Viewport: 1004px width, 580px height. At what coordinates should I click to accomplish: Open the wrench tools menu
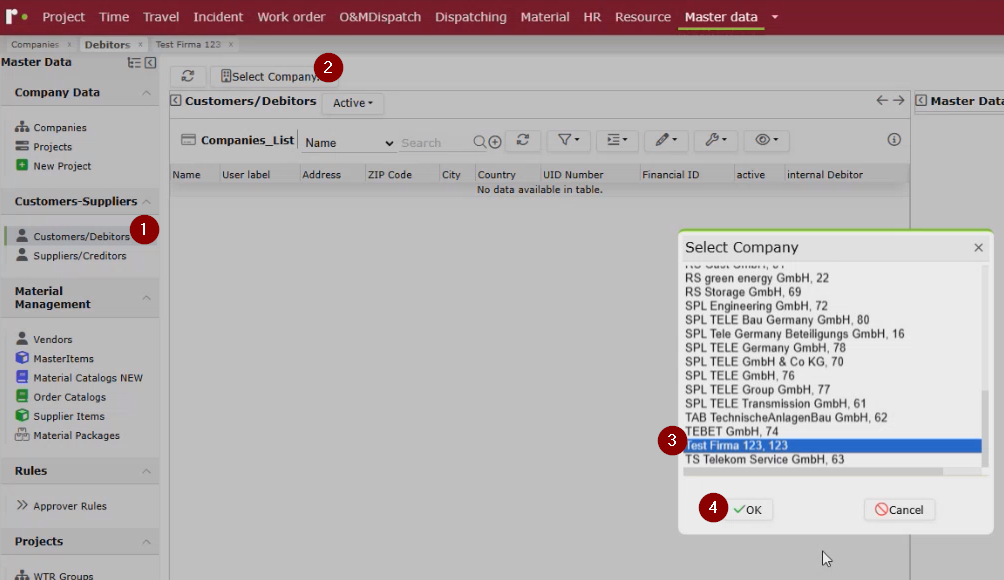pos(715,140)
